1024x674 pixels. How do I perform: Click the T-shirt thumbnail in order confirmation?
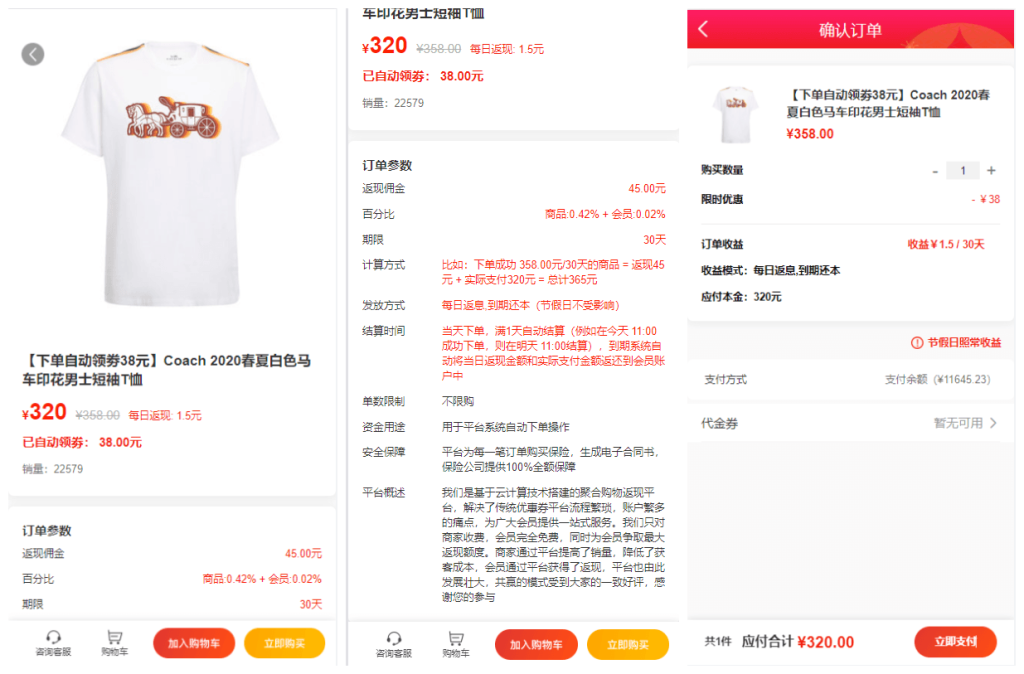click(735, 114)
